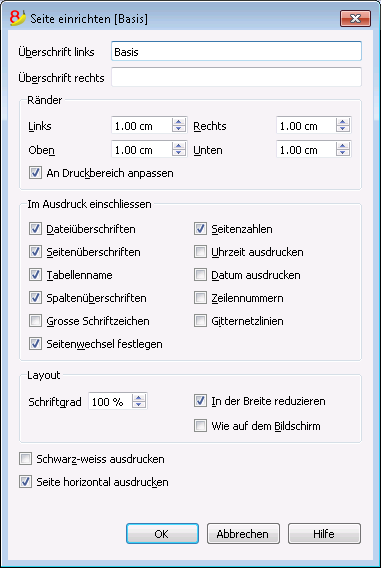This screenshot has height=568, width=381.
Task: Enable Uhrzeit ausdrucken option
Action: point(200,252)
